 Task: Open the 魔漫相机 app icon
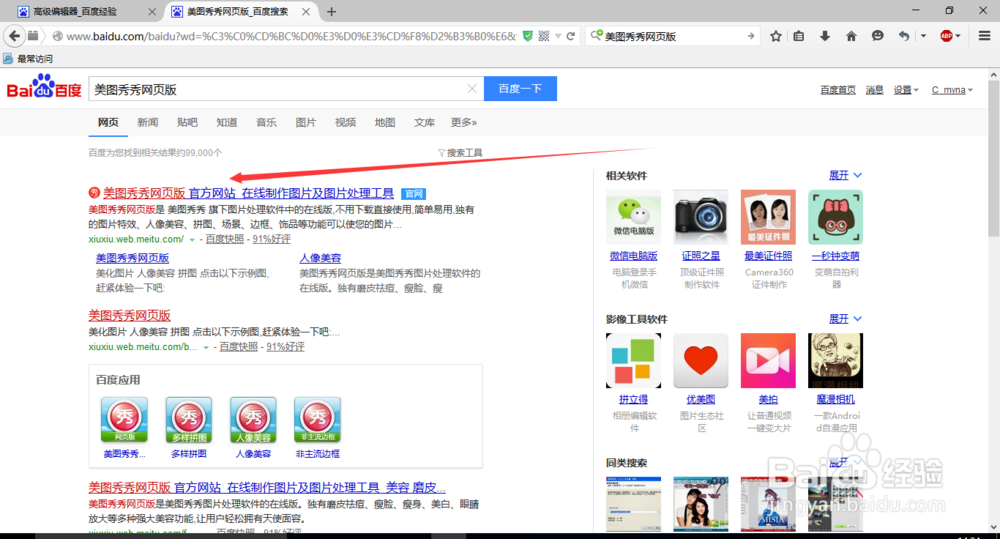835,360
